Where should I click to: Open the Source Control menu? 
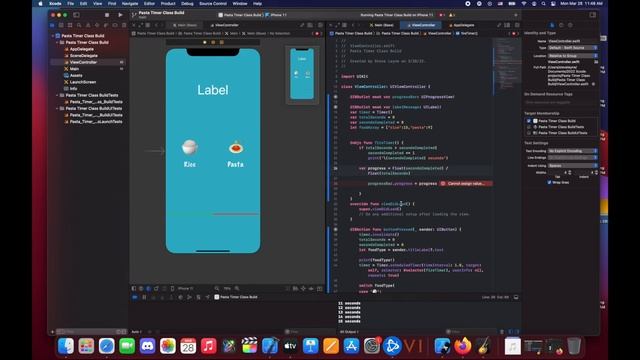pos(213,4)
